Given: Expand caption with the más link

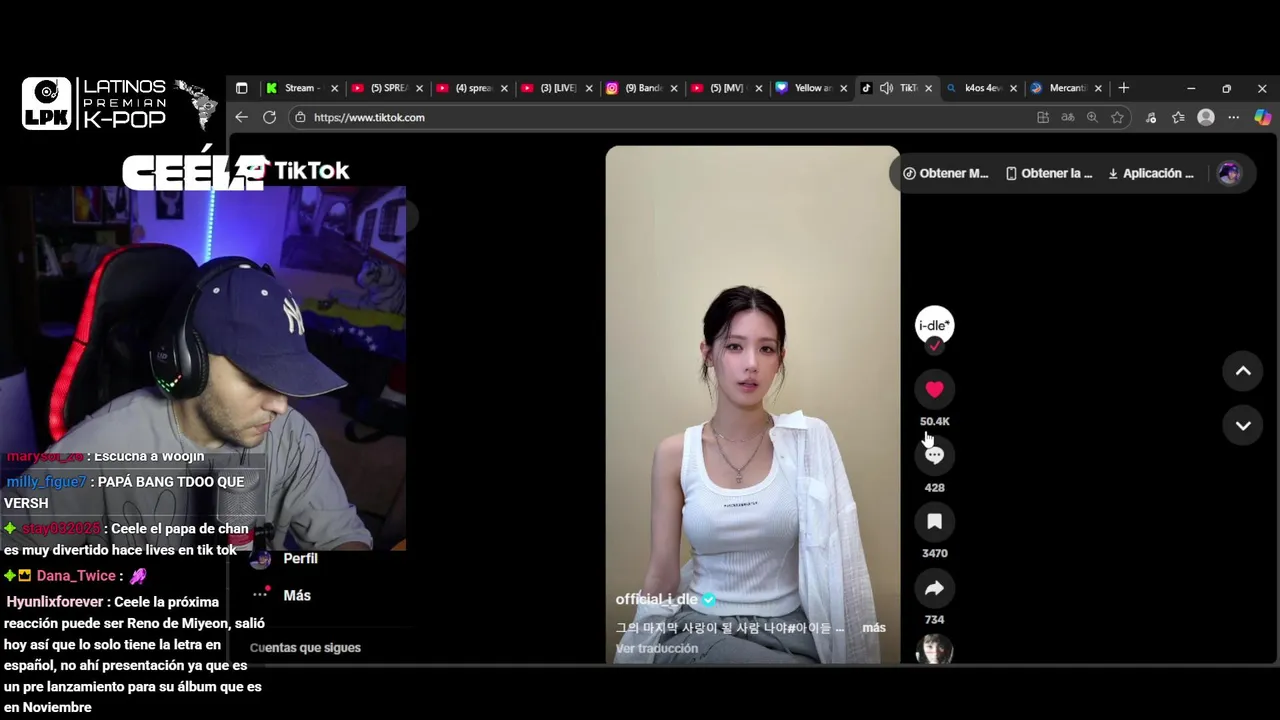Looking at the screenshot, I should (x=873, y=628).
